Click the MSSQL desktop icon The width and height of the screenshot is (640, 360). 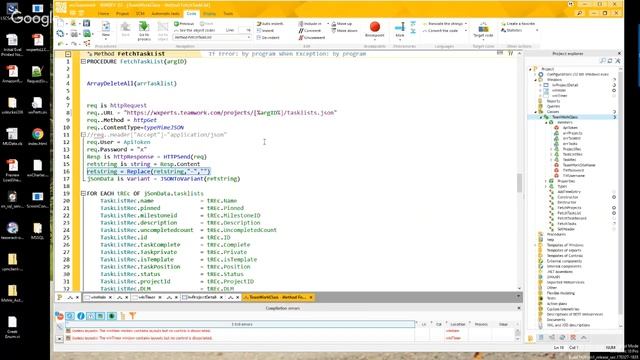(x=37, y=231)
